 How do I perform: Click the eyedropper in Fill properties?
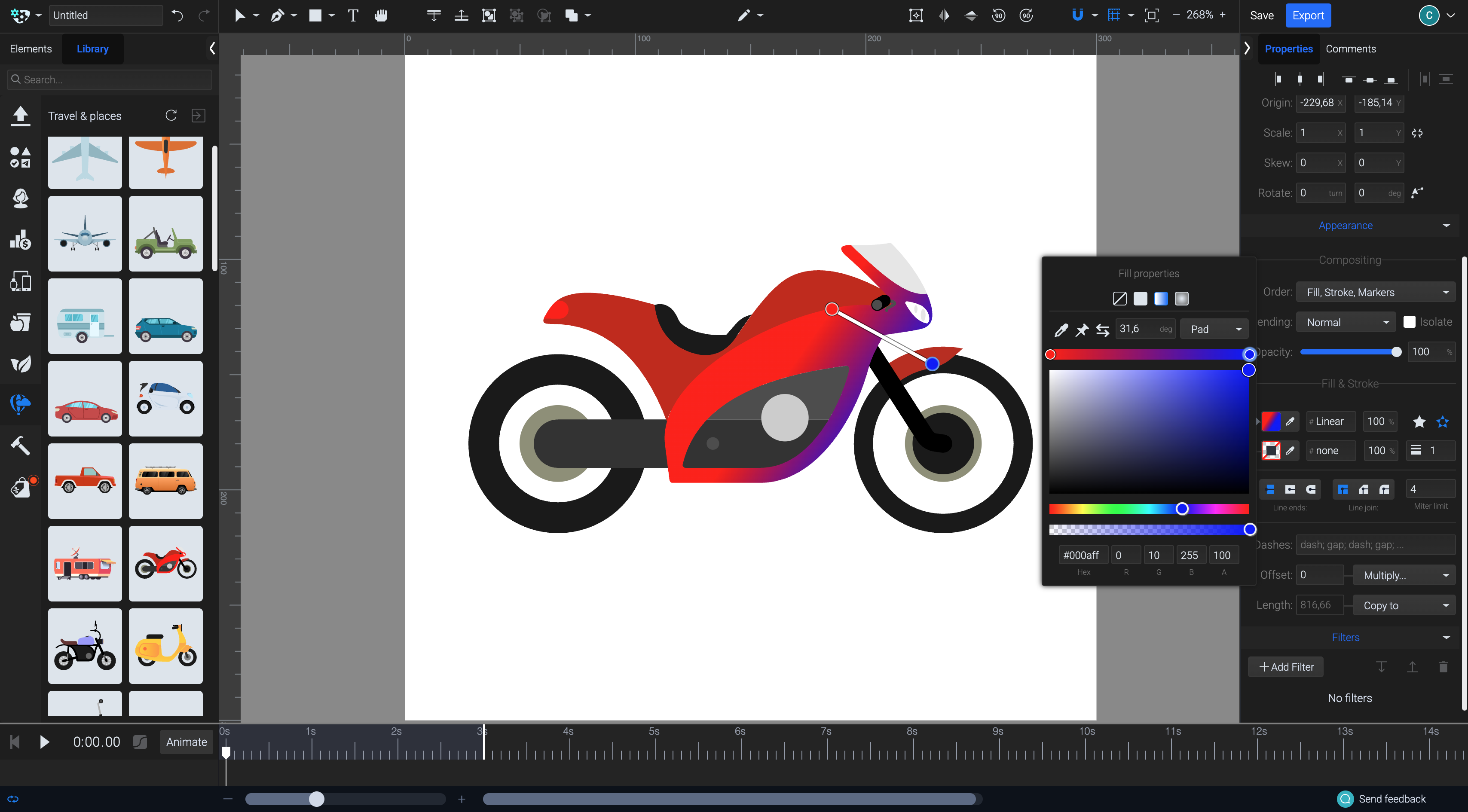point(1061,330)
